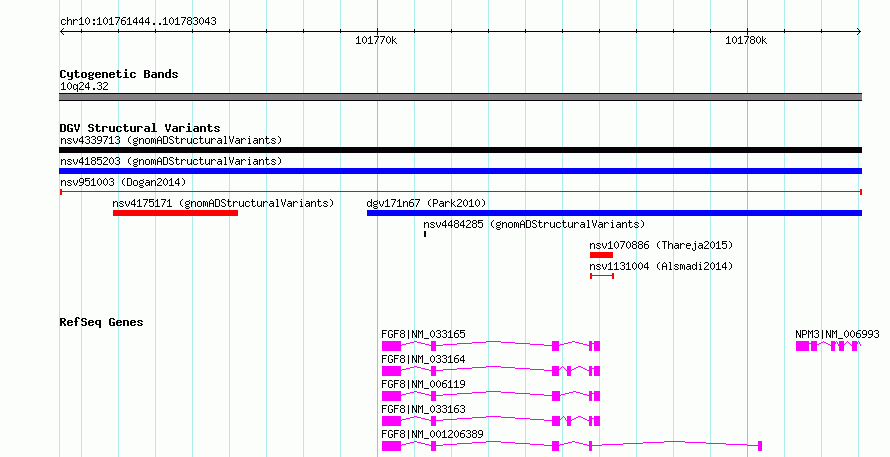Select the Cytogenetic Bands track title

coord(119,74)
